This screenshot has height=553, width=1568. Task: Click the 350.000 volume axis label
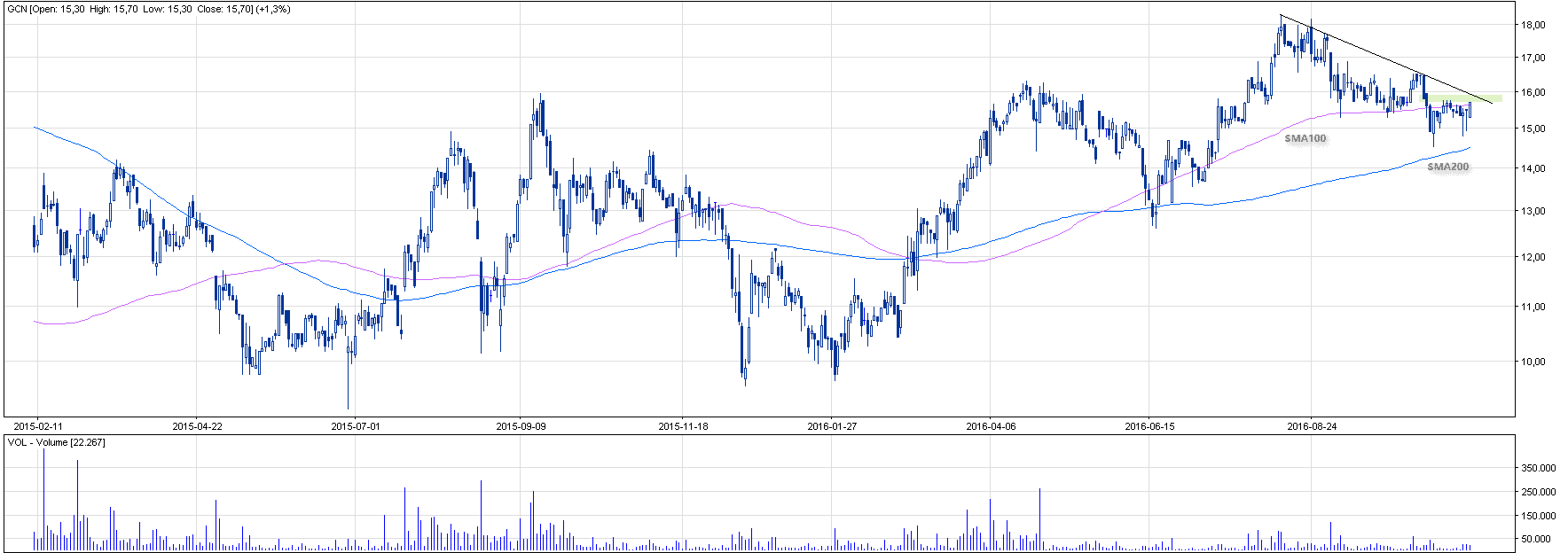click(1538, 468)
